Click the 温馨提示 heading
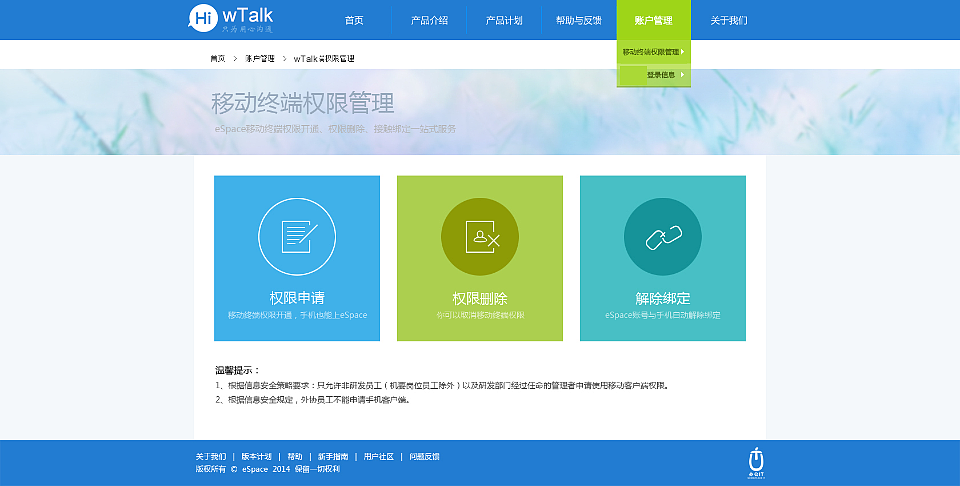This screenshot has width=960, height=486. pos(237,370)
